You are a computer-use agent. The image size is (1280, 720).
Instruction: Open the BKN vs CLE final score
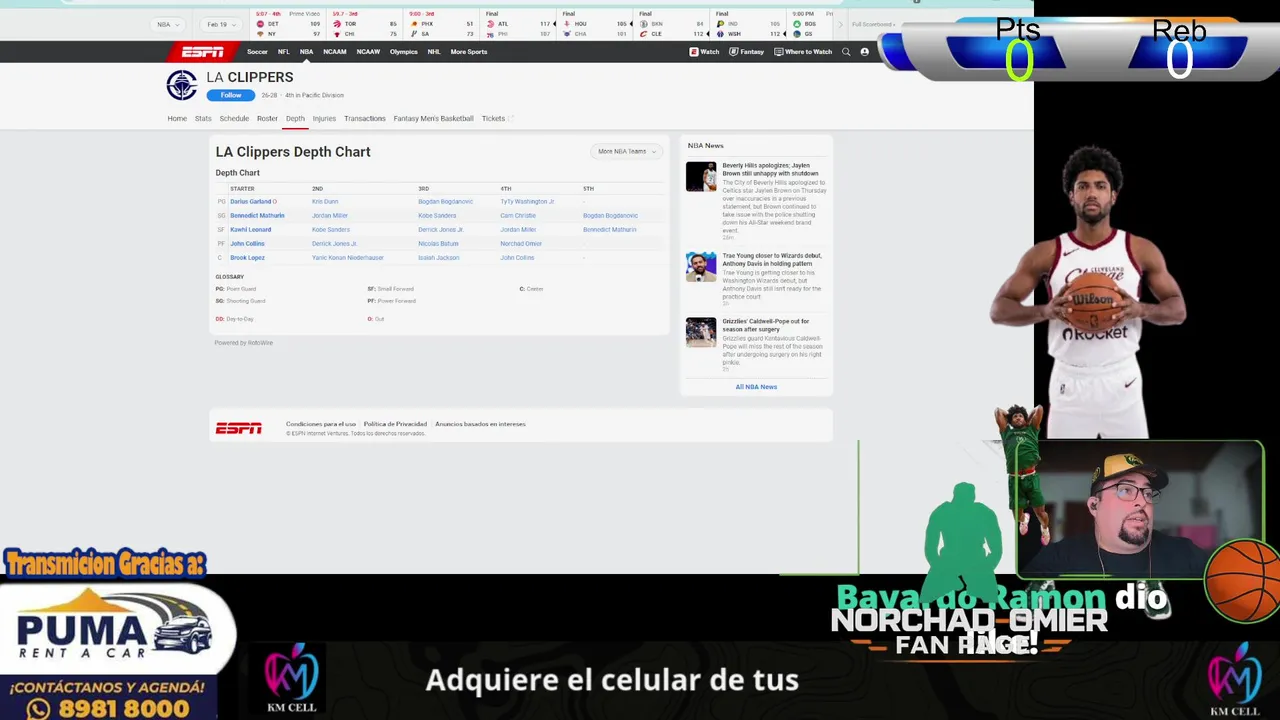[x=671, y=24]
